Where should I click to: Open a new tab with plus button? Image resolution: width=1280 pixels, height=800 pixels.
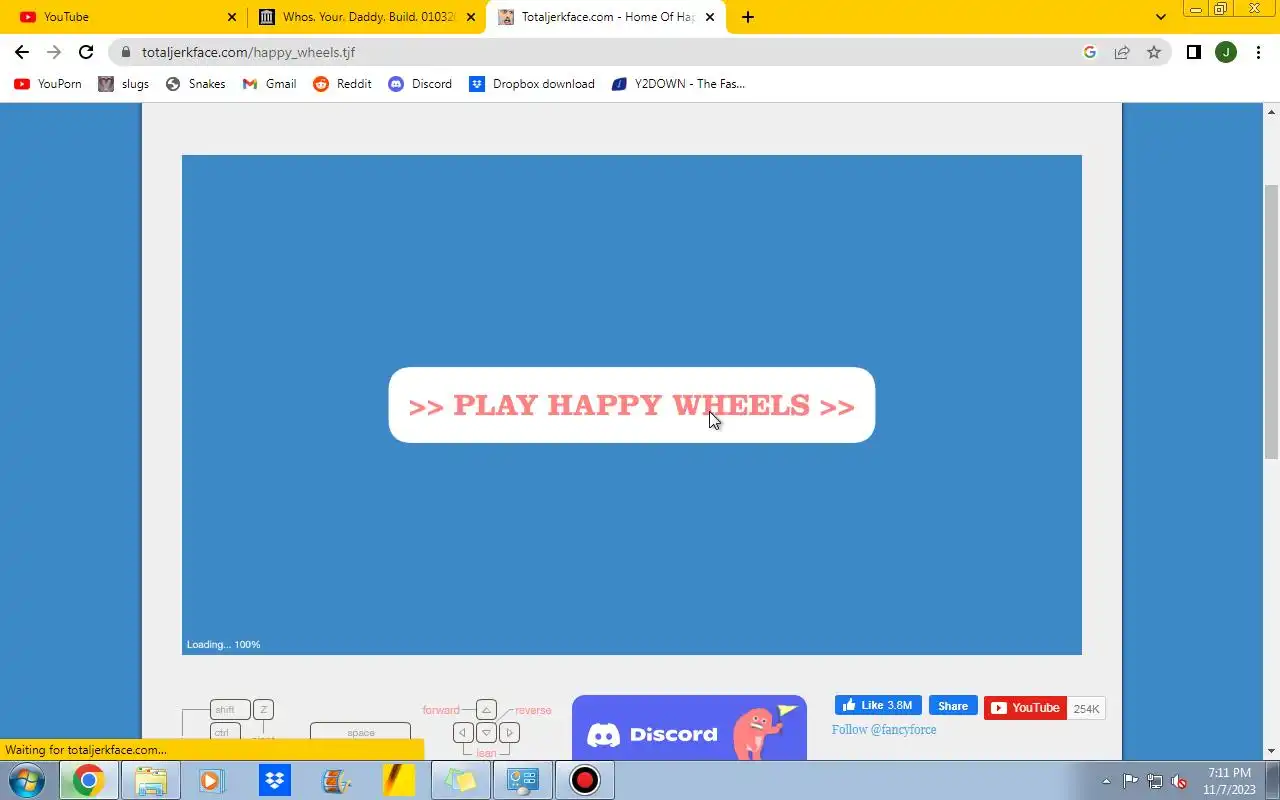pyautogui.click(x=748, y=17)
